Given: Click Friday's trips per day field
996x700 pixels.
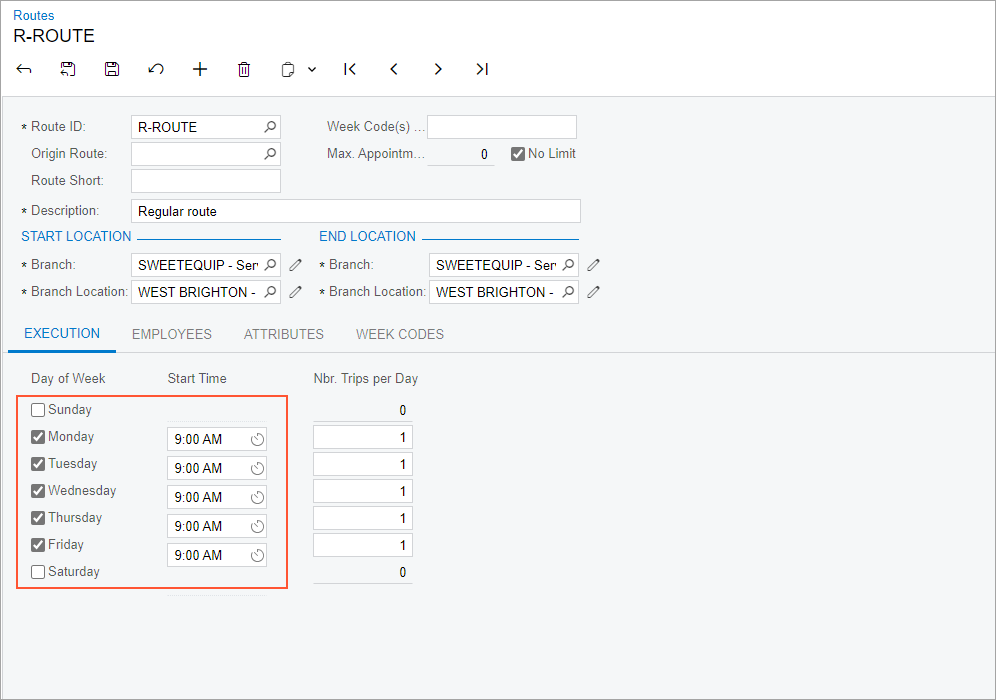Looking at the screenshot, I should tap(362, 545).
